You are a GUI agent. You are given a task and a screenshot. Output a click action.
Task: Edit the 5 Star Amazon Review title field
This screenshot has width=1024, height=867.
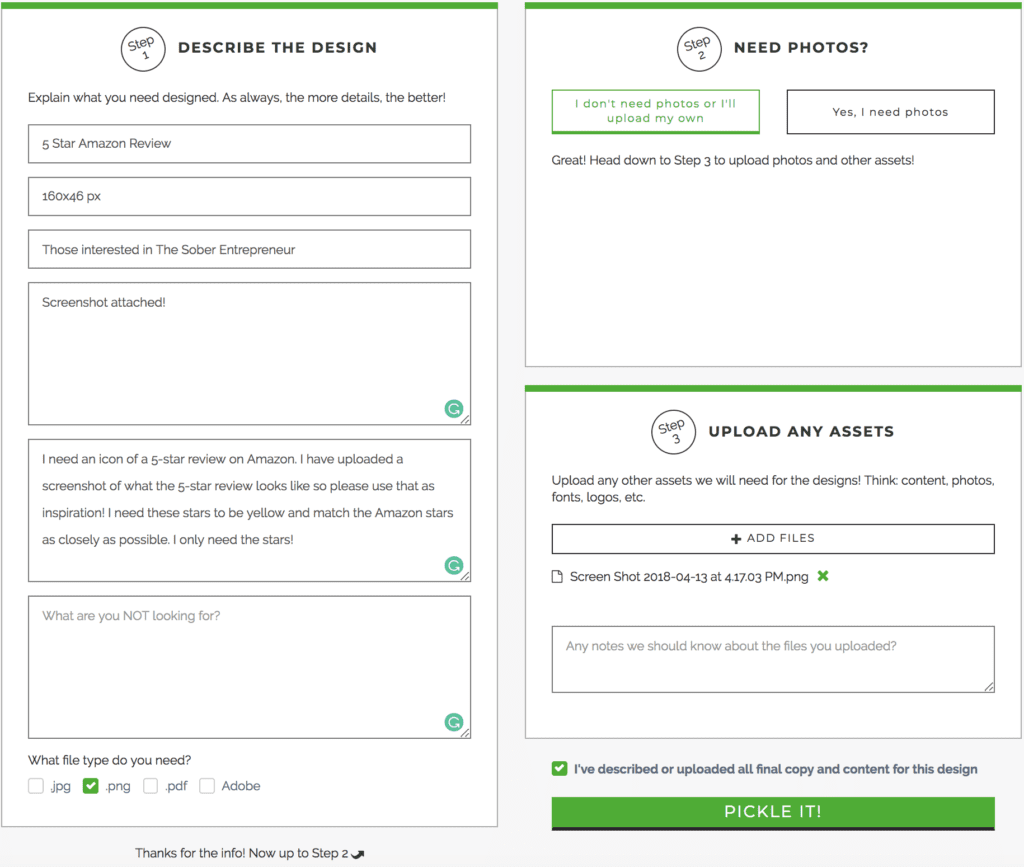click(x=249, y=144)
